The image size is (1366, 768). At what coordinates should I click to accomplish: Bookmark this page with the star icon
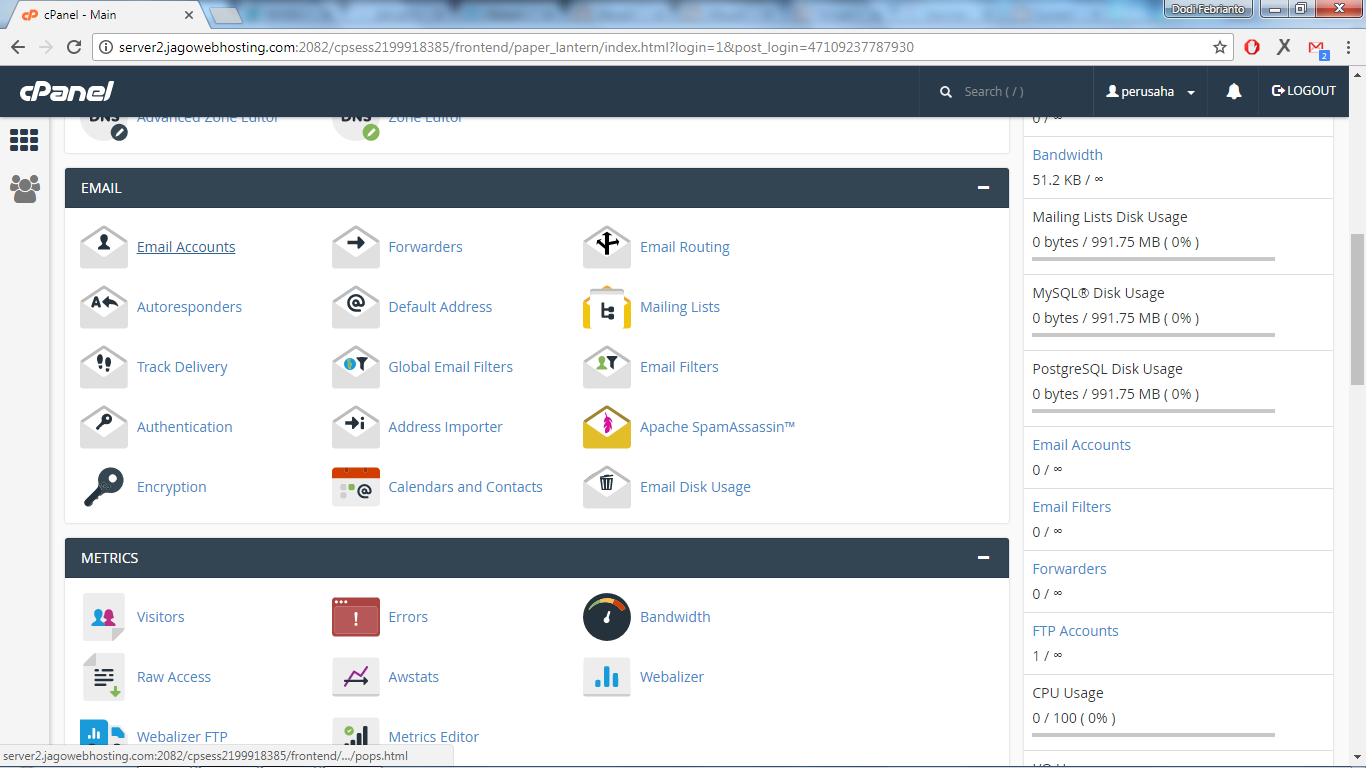(x=1219, y=47)
